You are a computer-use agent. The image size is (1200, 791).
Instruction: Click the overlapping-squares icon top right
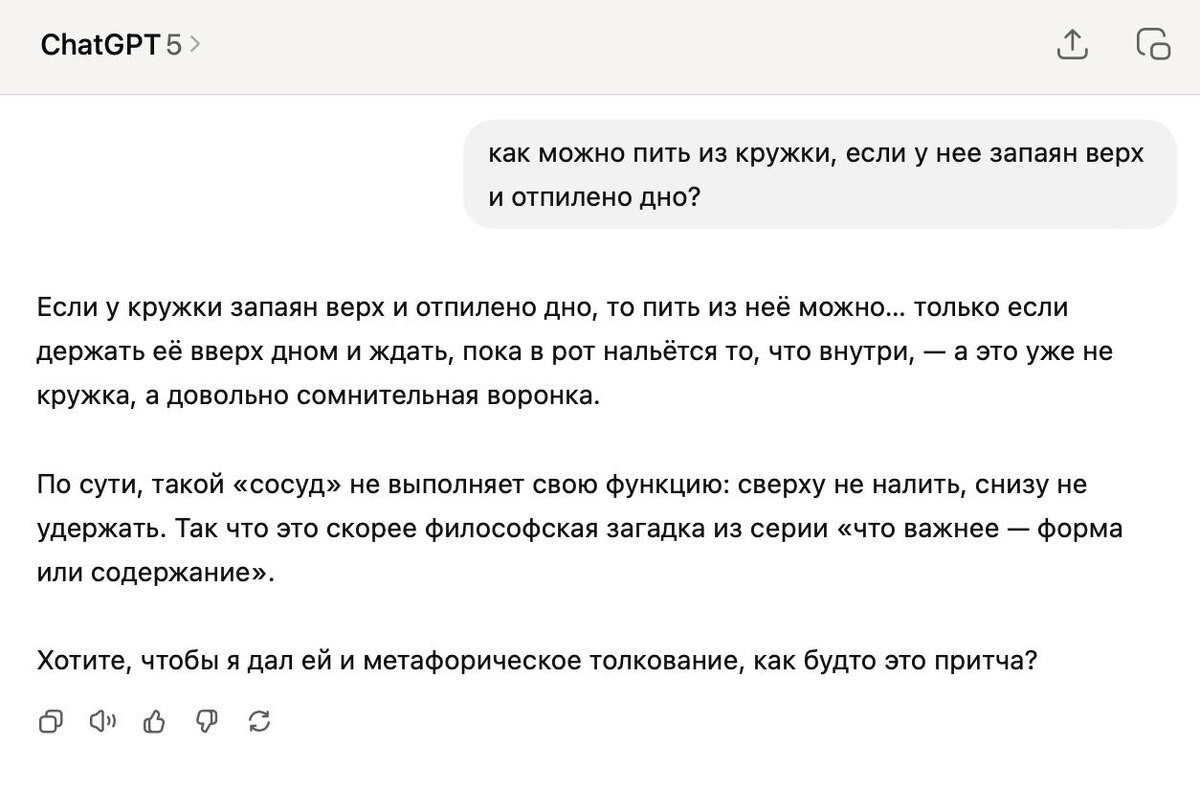1153,45
